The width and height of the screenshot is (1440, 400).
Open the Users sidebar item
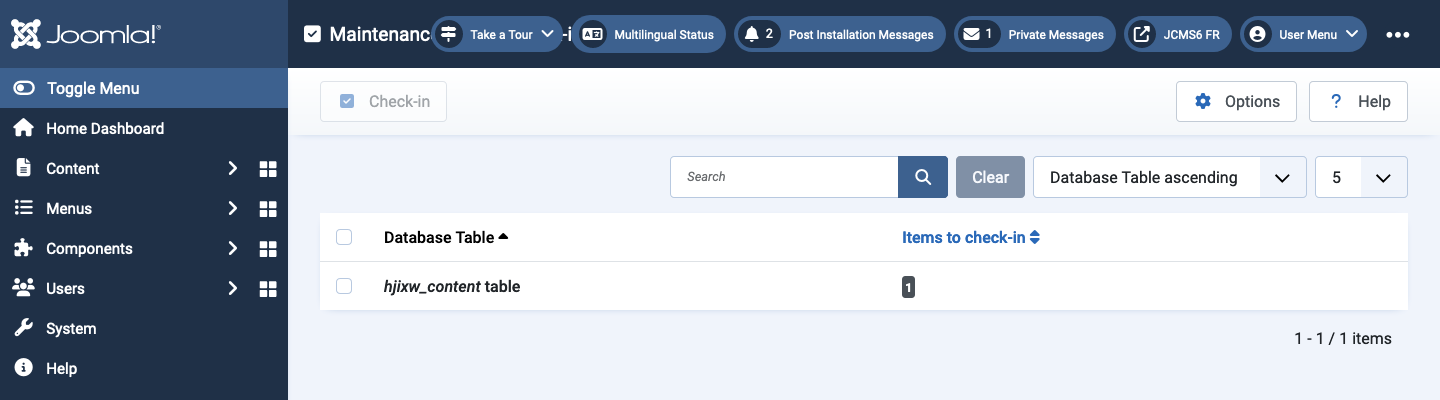click(65, 288)
